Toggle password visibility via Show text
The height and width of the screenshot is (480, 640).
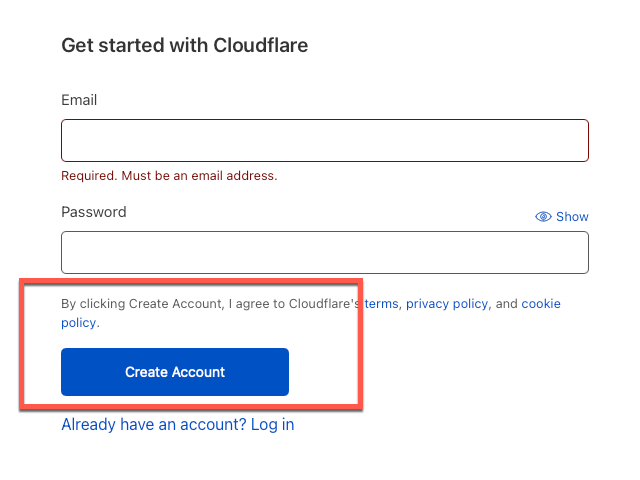pos(572,216)
